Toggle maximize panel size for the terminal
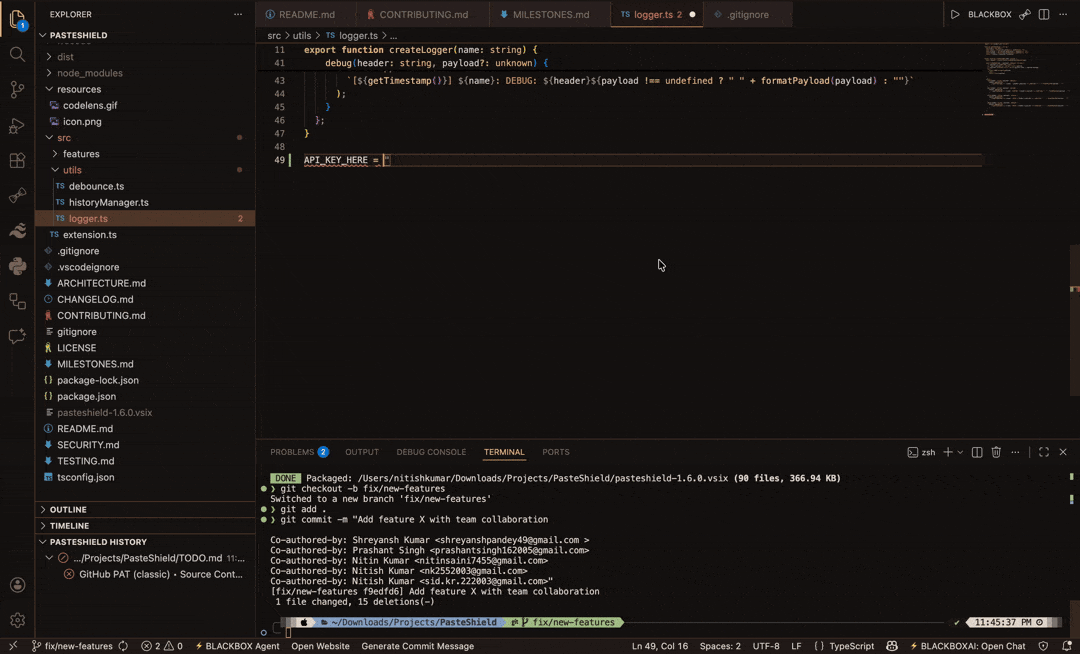The width and height of the screenshot is (1080, 654). [1043, 452]
